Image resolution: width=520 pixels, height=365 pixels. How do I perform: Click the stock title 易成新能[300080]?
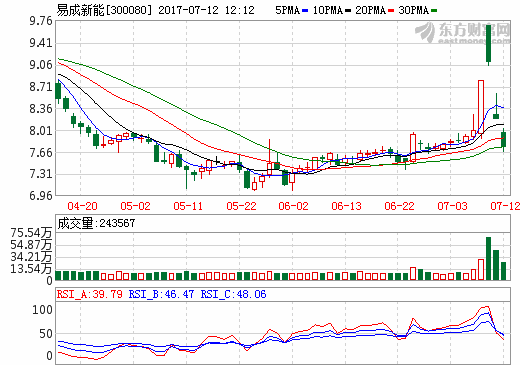104,10
